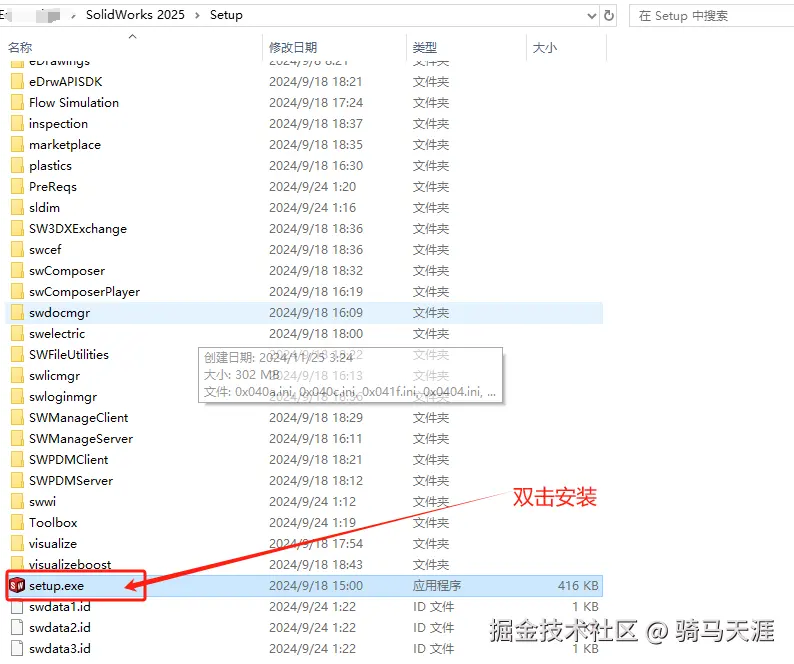Select the setup.exe file name
The height and width of the screenshot is (664, 794).
pyautogui.click(x=56, y=586)
